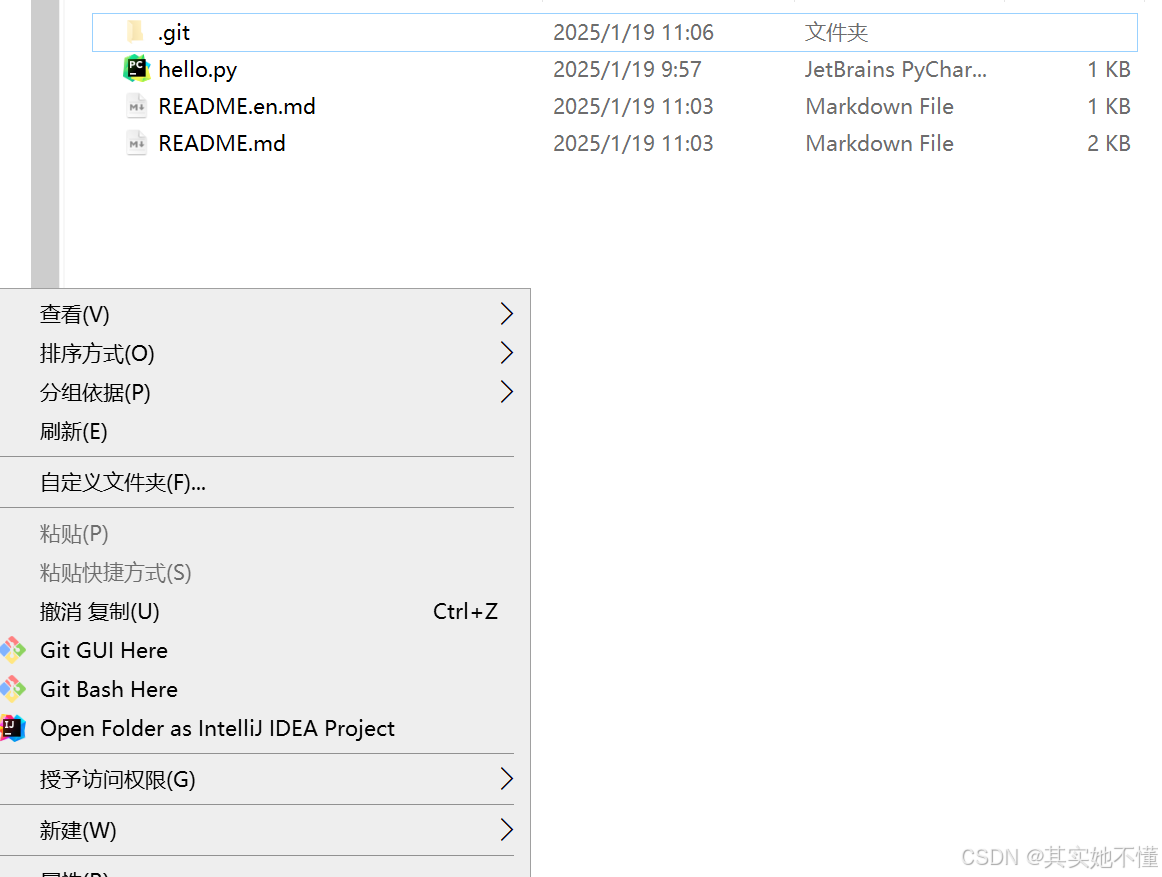
Task: Select the hello.py file
Action: [197, 69]
